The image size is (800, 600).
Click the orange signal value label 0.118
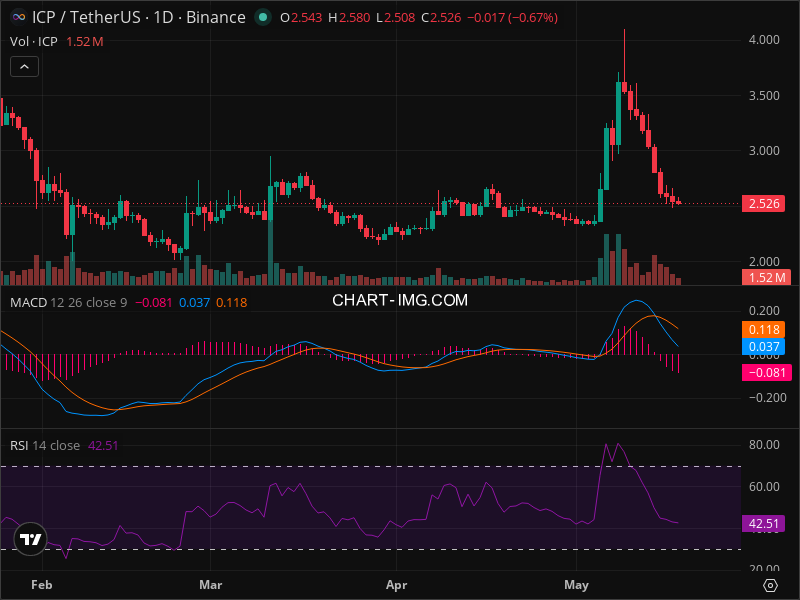(763, 330)
